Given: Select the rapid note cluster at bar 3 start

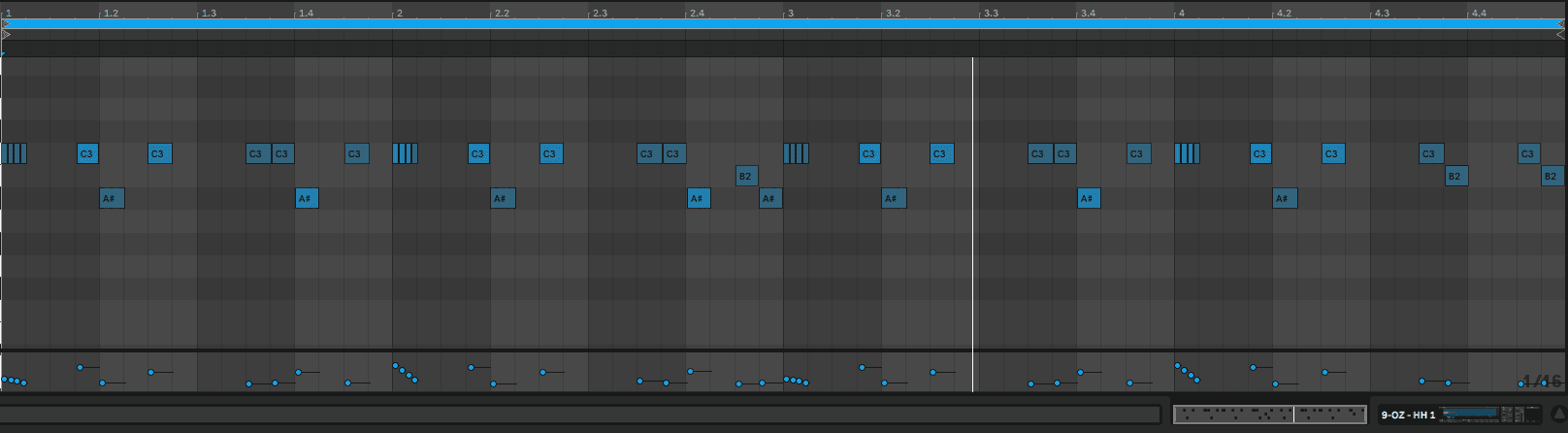Looking at the screenshot, I should tap(797, 153).
